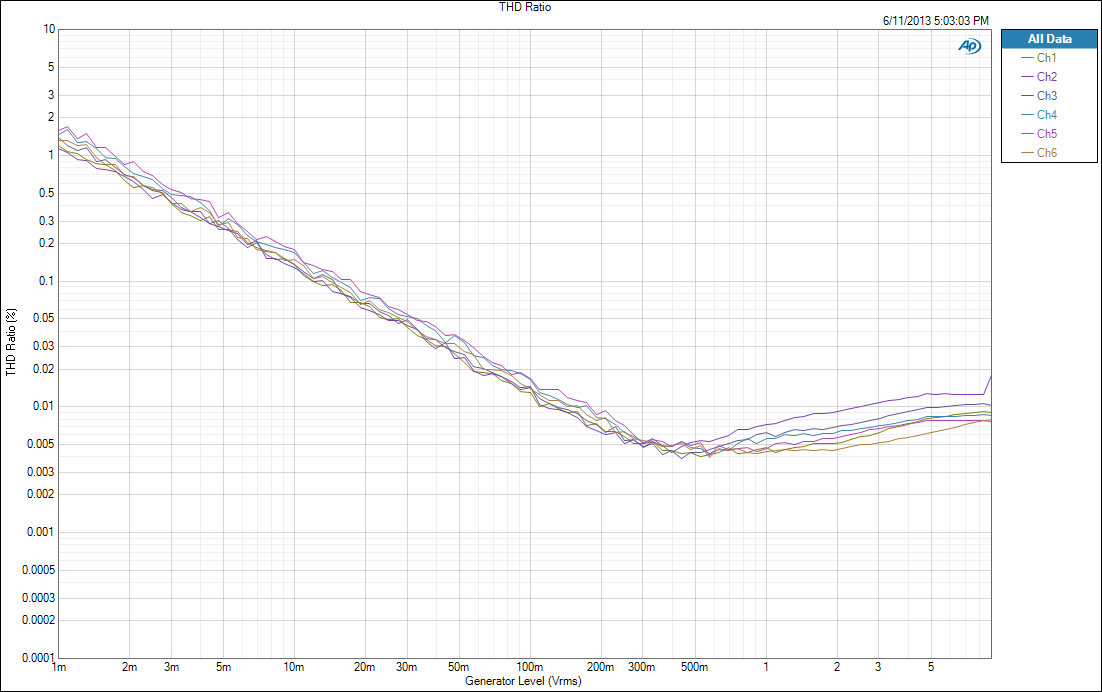Click the Generator Level (Vrms) axis label
The image size is (1102, 692).
tap(523, 681)
